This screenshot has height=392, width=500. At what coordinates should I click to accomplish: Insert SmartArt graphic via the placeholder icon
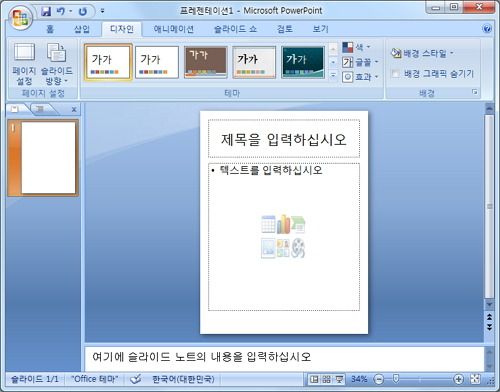click(x=298, y=224)
